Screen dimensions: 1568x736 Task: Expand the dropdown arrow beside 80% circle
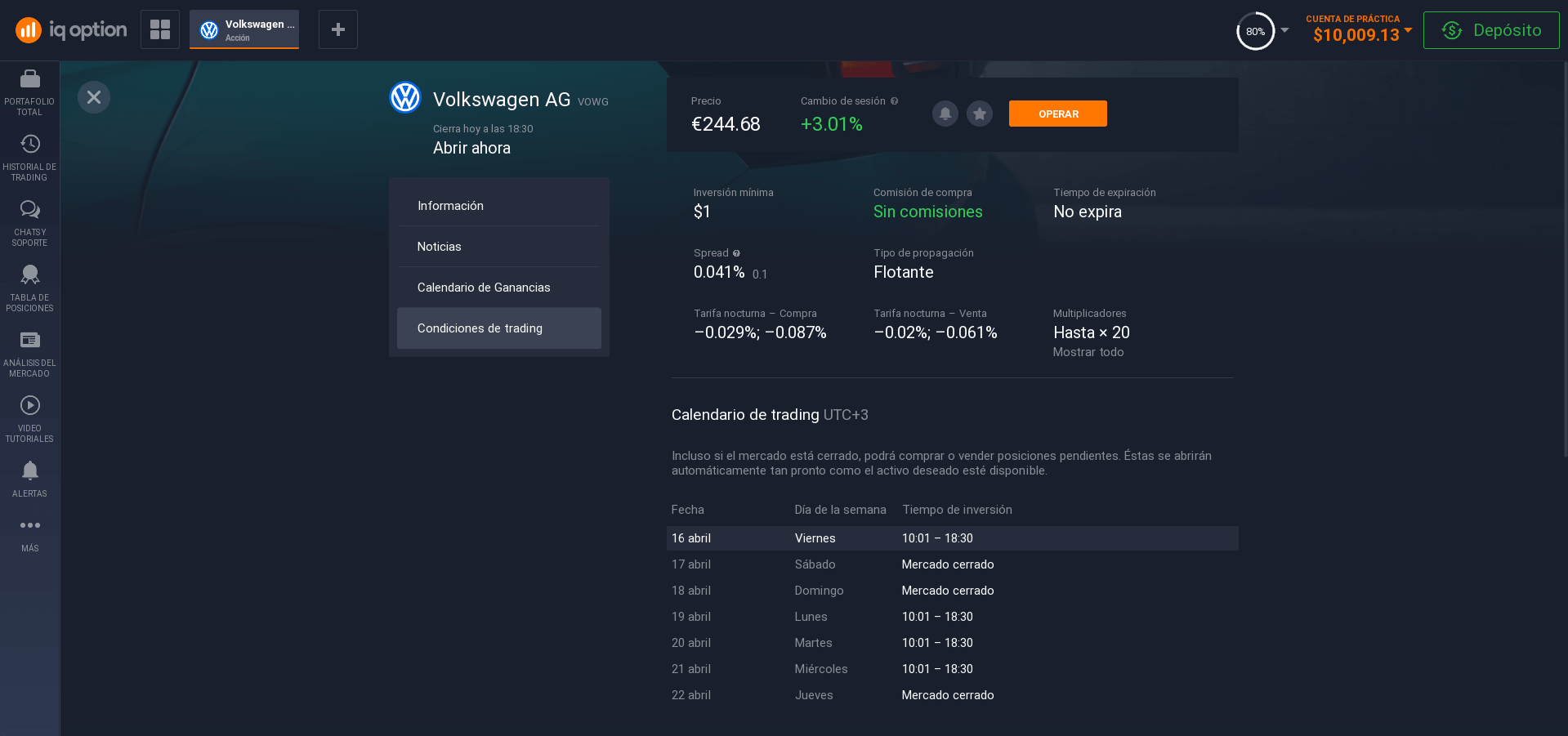coord(1284,30)
